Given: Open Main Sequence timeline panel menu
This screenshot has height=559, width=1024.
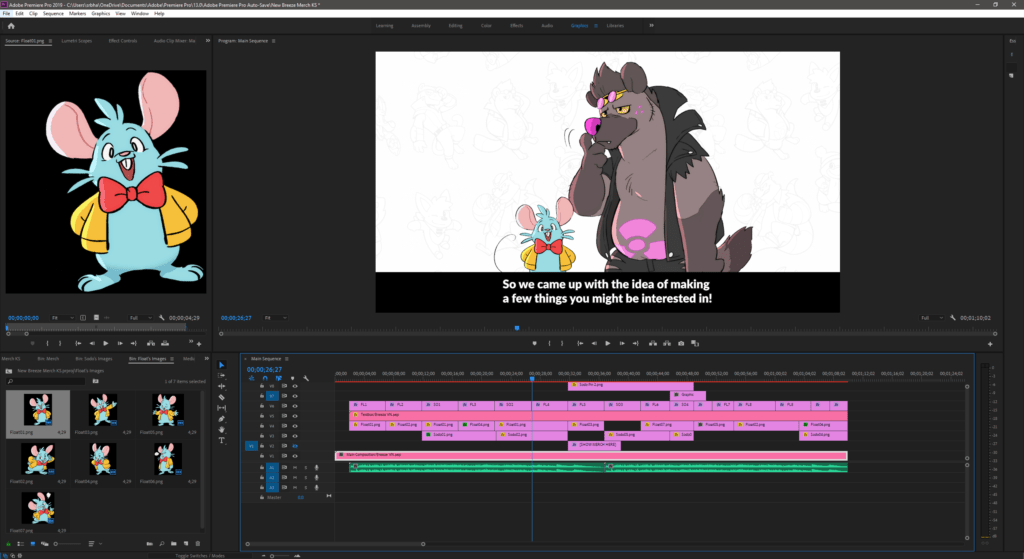Looking at the screenshot, I should (x=287, y=359).
